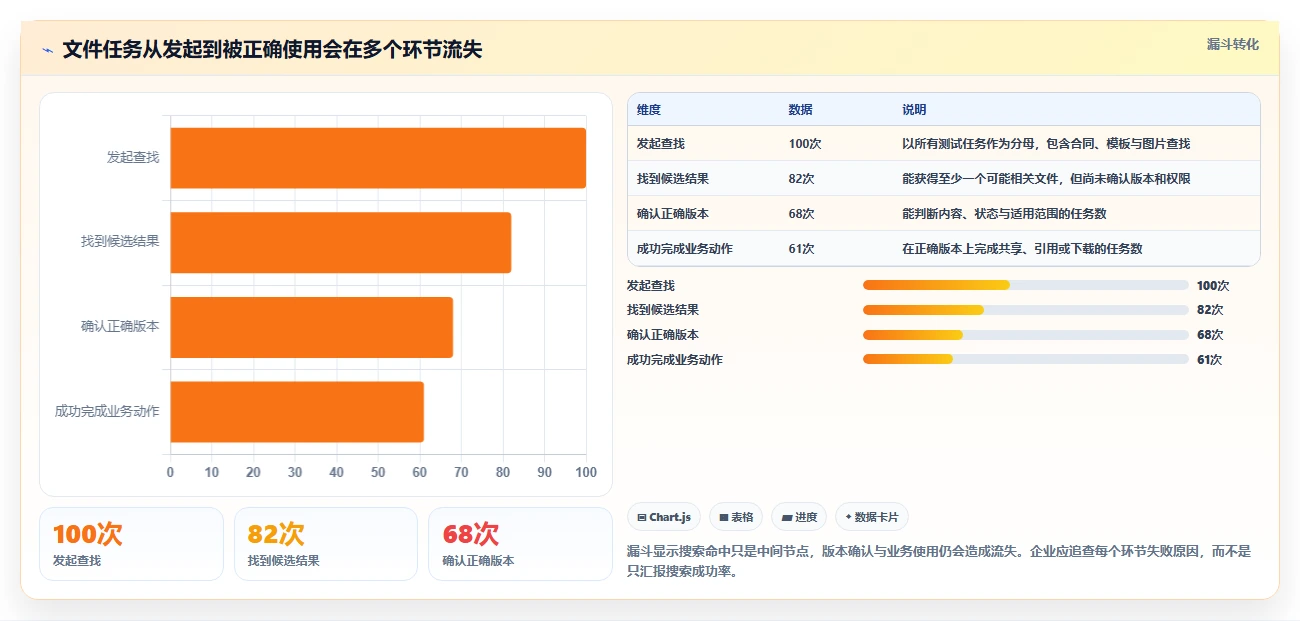Click the 找到候选结果 progress bar
This screenshot has height=621, width=1300.
coord(1026,310)
